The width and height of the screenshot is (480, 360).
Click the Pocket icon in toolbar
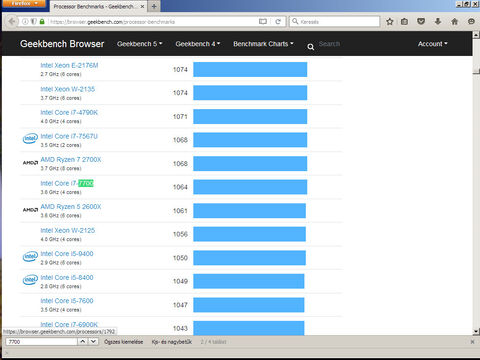click(421, 22)
